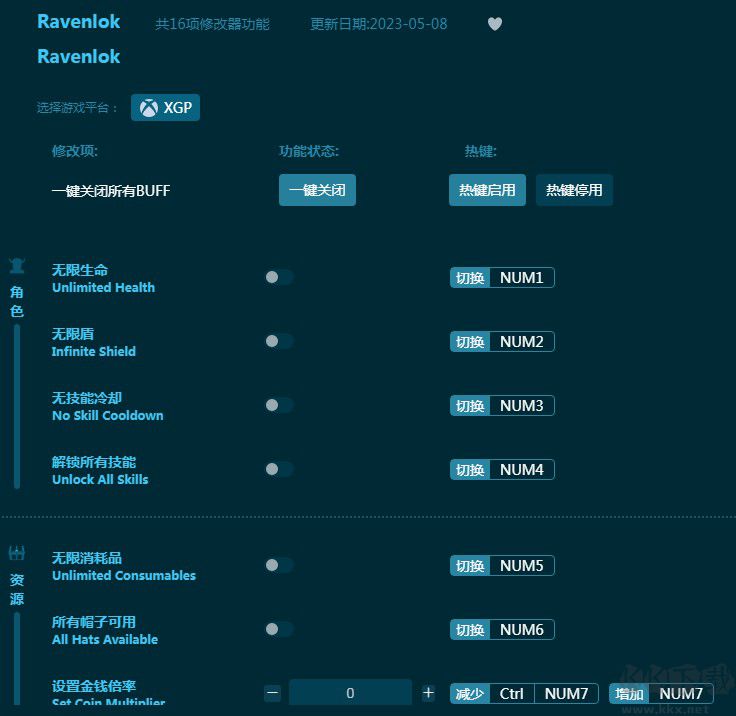Click the 设置金钱倍率 label
Screen dimensions: 736x716
point(94,686)
